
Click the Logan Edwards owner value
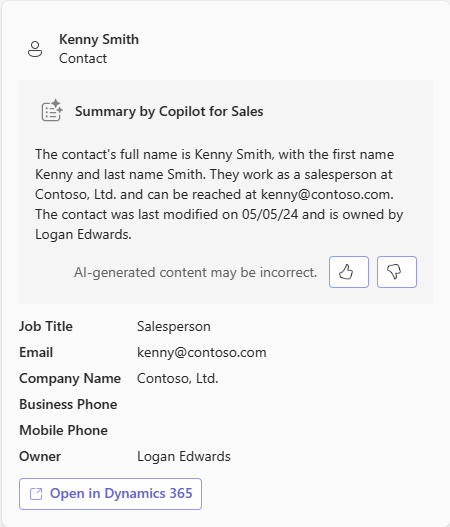point(184,456)
